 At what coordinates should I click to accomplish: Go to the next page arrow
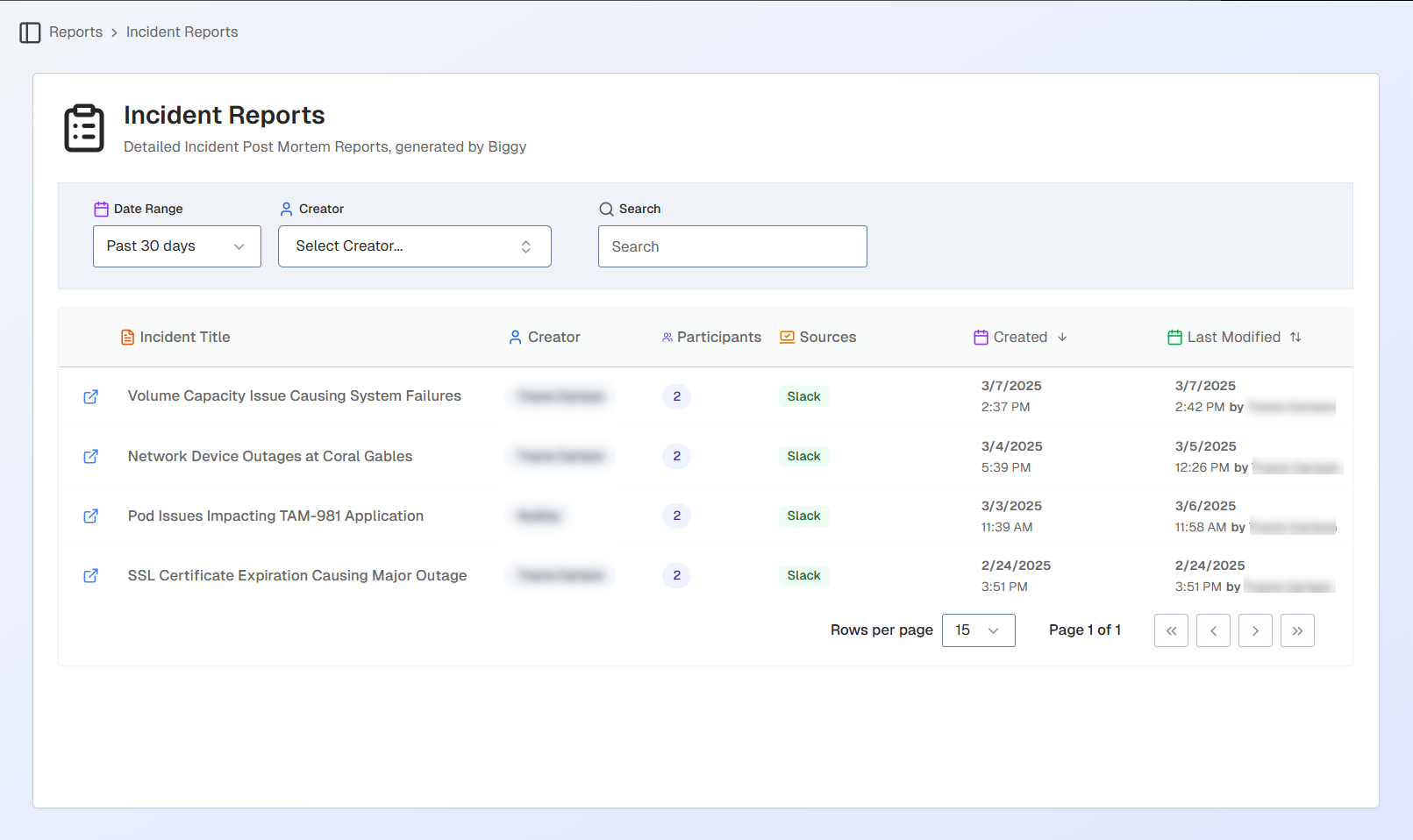1255,630
